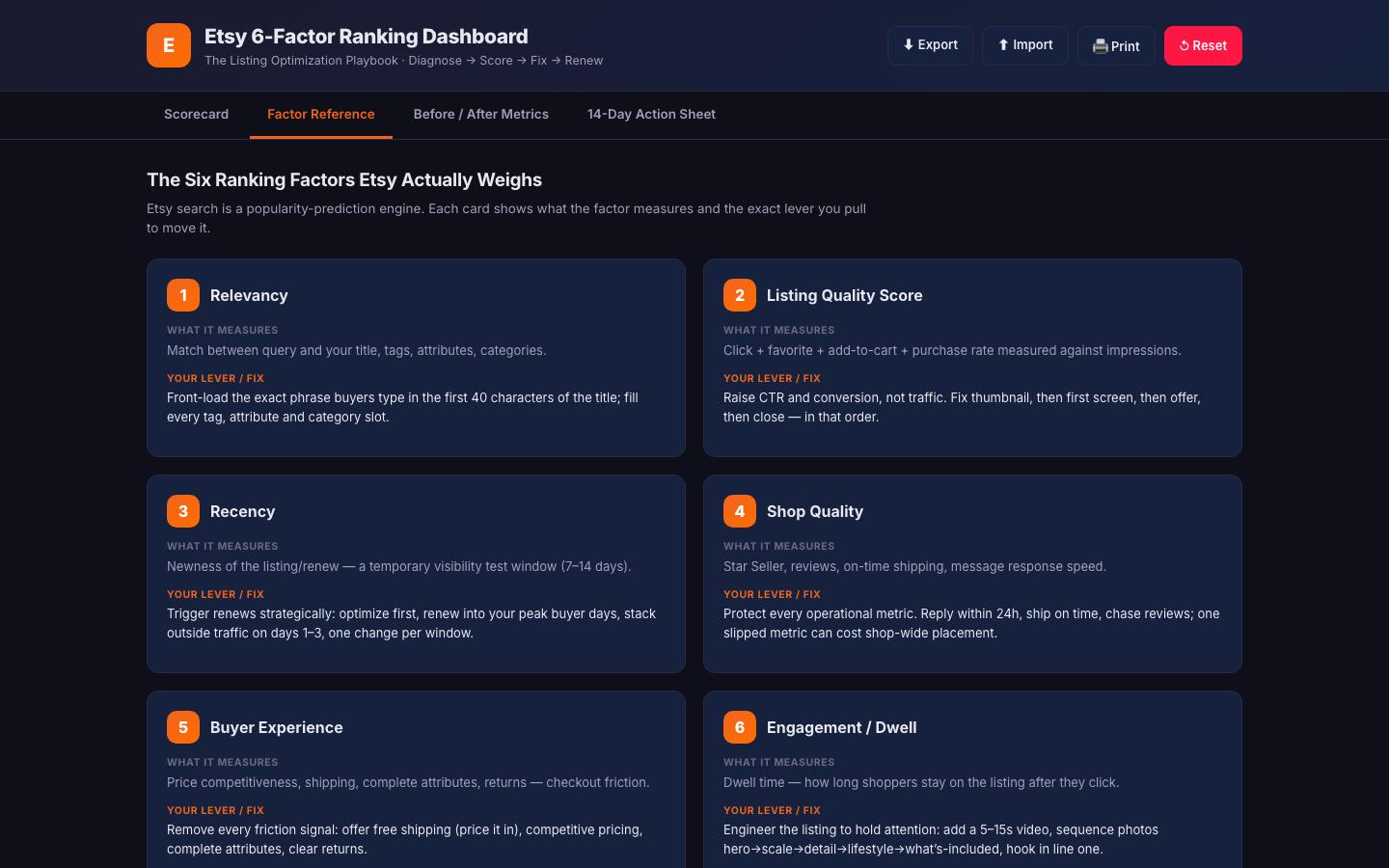Open the Before / After Metrics tab
The image size is (1389, 868).
click(x=481, y=114)
